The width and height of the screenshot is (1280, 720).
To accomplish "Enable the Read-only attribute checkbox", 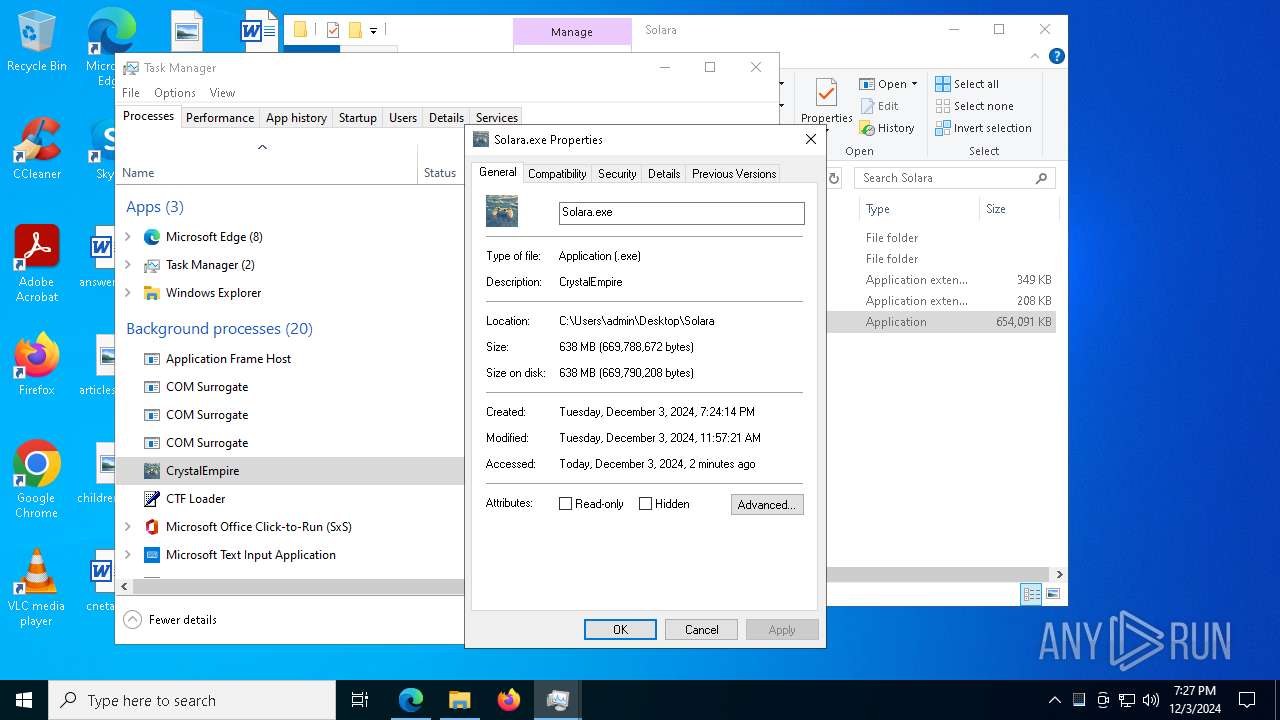I will click(565, 504).
